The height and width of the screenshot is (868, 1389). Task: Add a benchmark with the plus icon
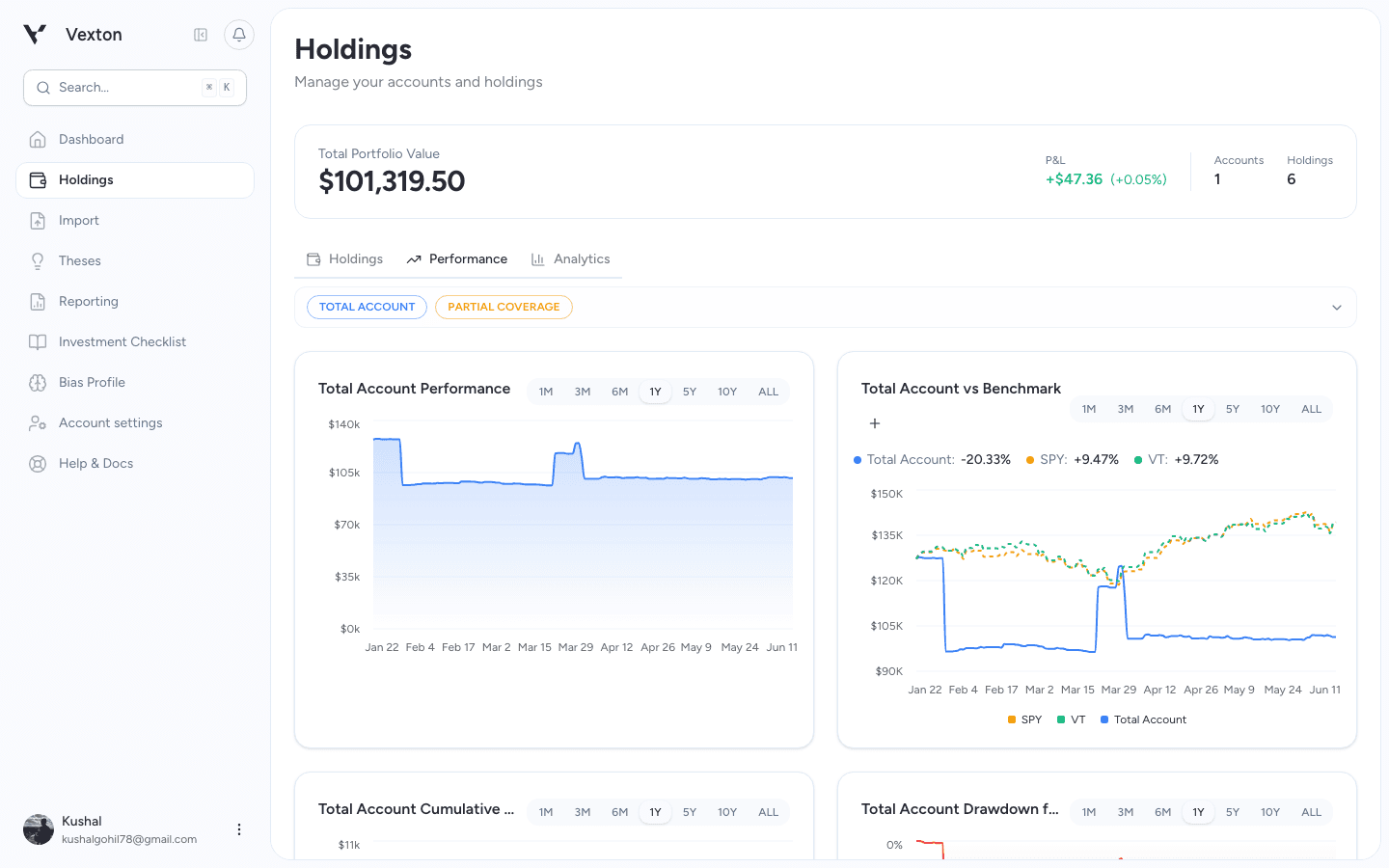(875, 423)
